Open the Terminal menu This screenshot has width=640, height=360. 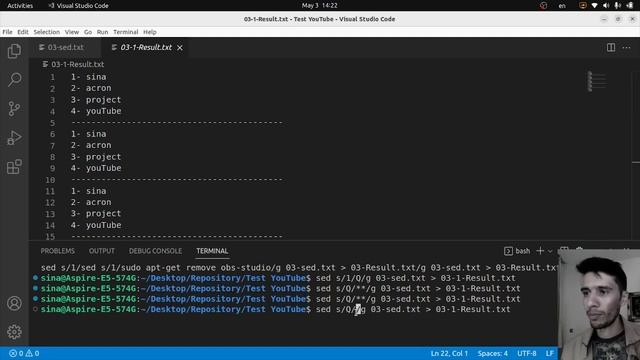pyautogui.click(x=126, y=32)
